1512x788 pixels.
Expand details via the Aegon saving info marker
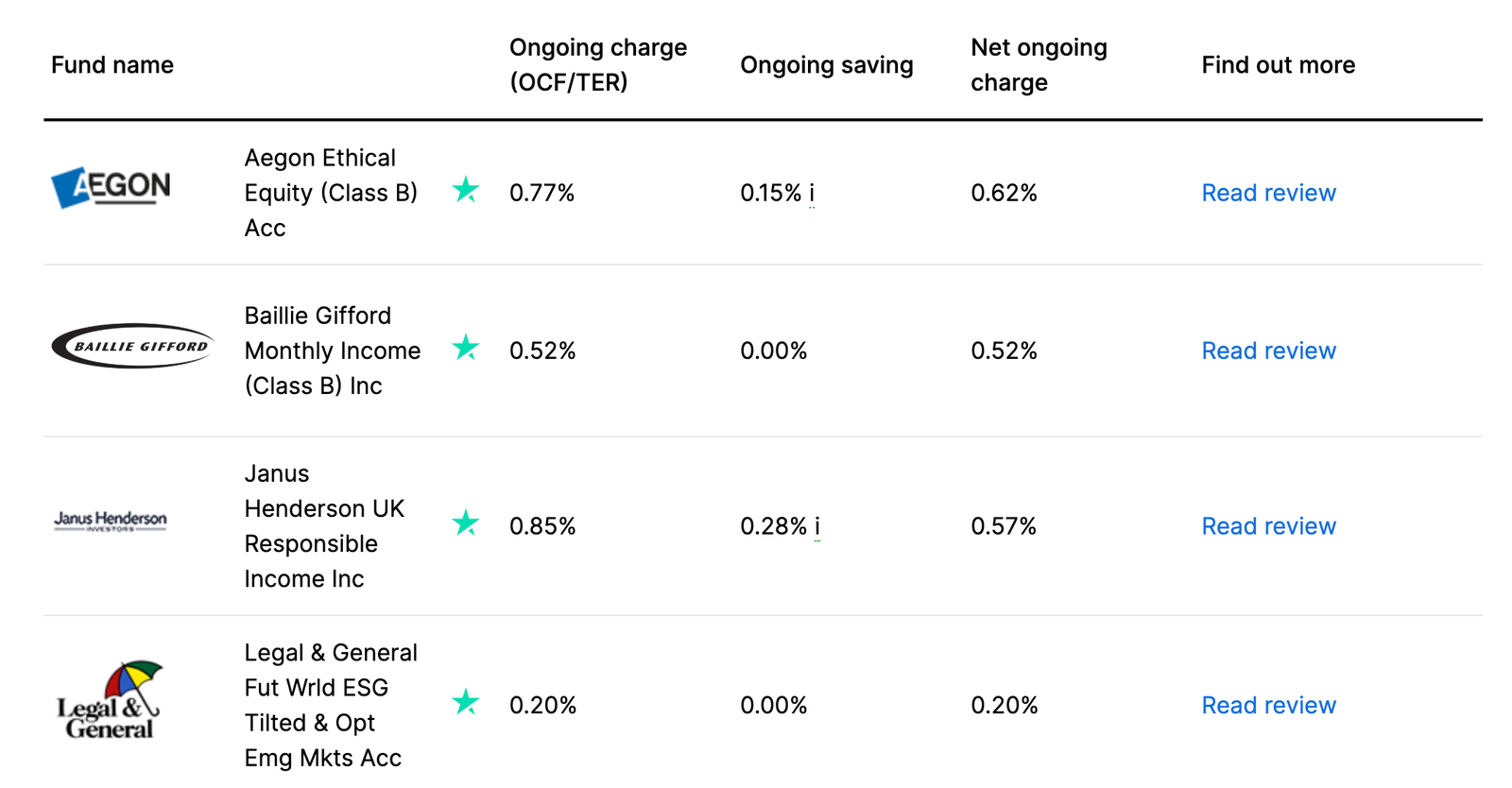814,193
